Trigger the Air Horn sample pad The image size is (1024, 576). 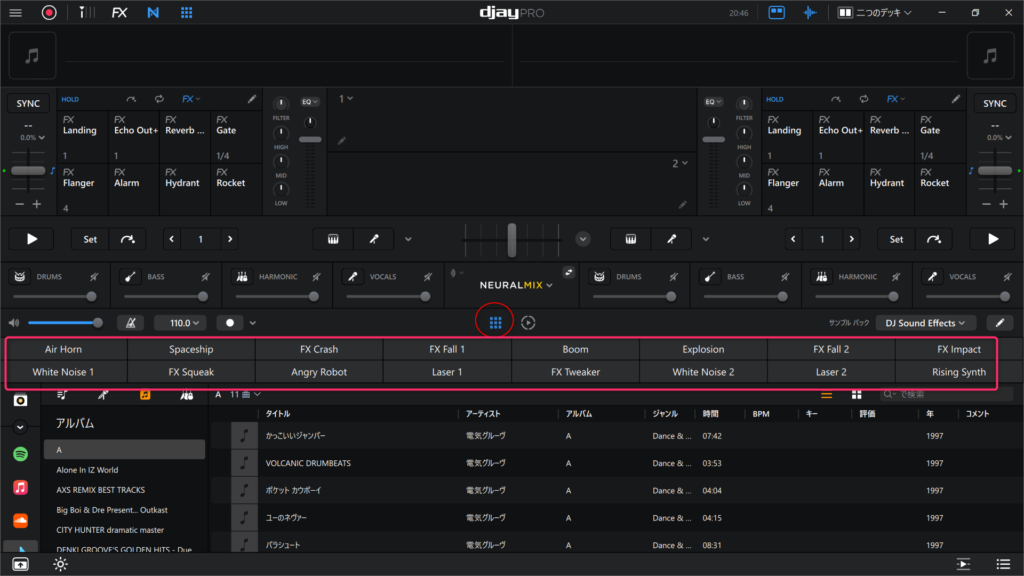tap(64, 350)
